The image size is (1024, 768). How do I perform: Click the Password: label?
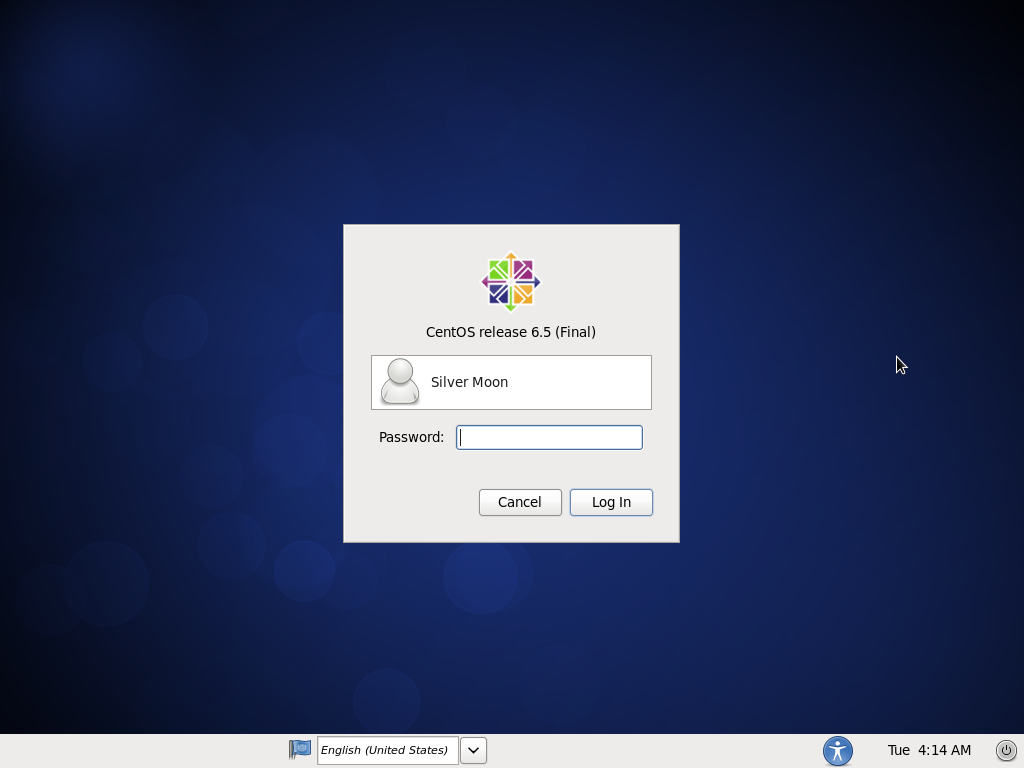(411, 437)
